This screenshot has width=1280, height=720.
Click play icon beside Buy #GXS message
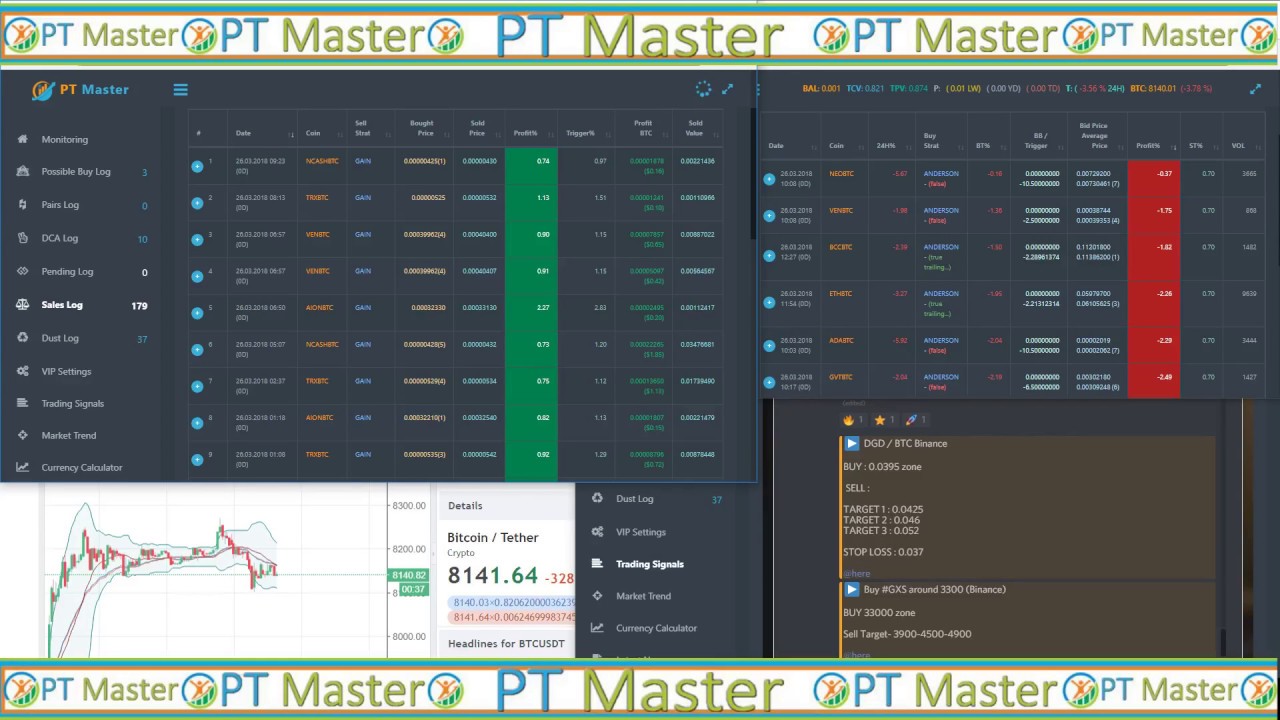[852, 589]
